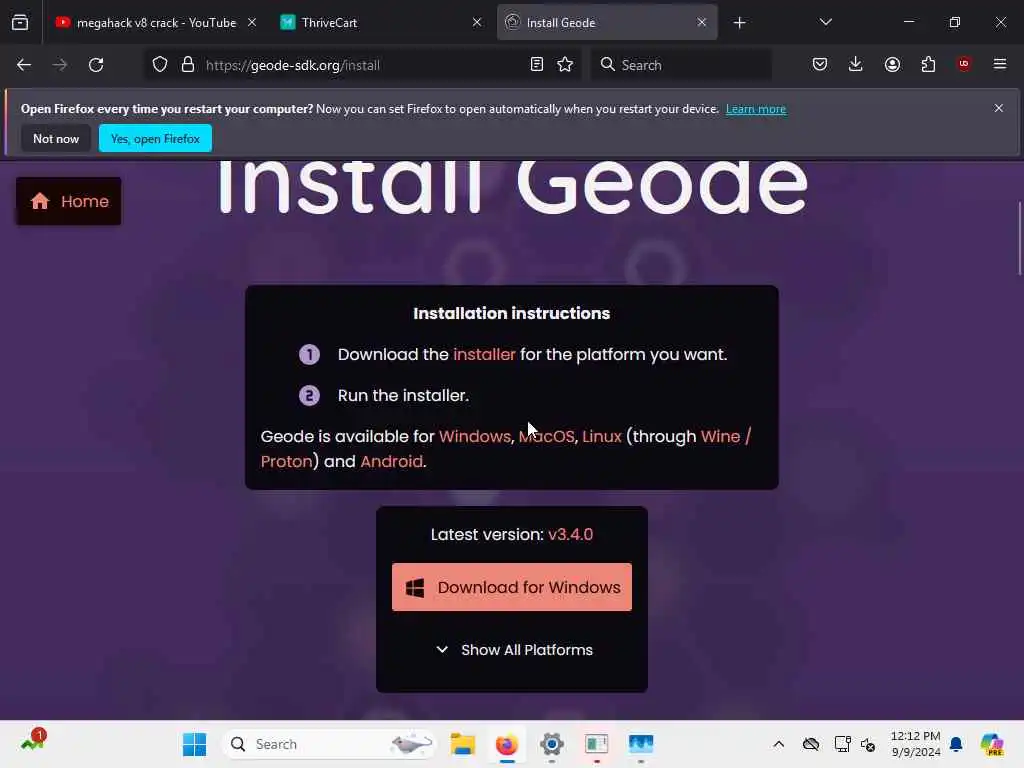Open the Wine / Proton link
This screenshot has width=1024, height=768.
[x=726, y=436]
